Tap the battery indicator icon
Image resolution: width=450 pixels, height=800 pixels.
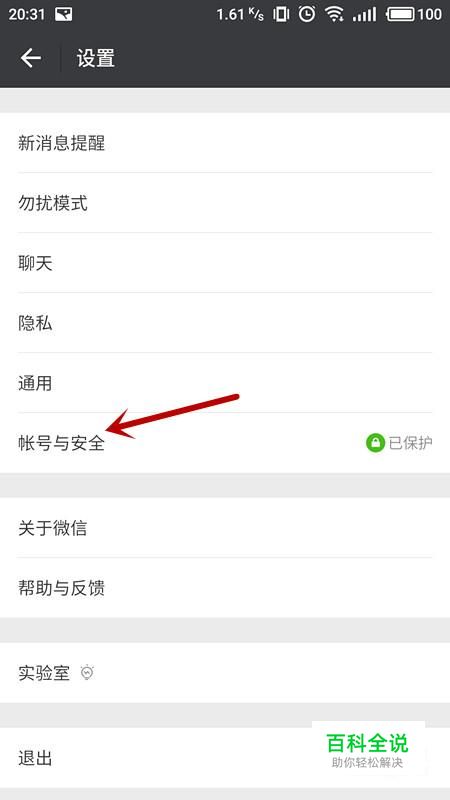[x=401, y=14]
